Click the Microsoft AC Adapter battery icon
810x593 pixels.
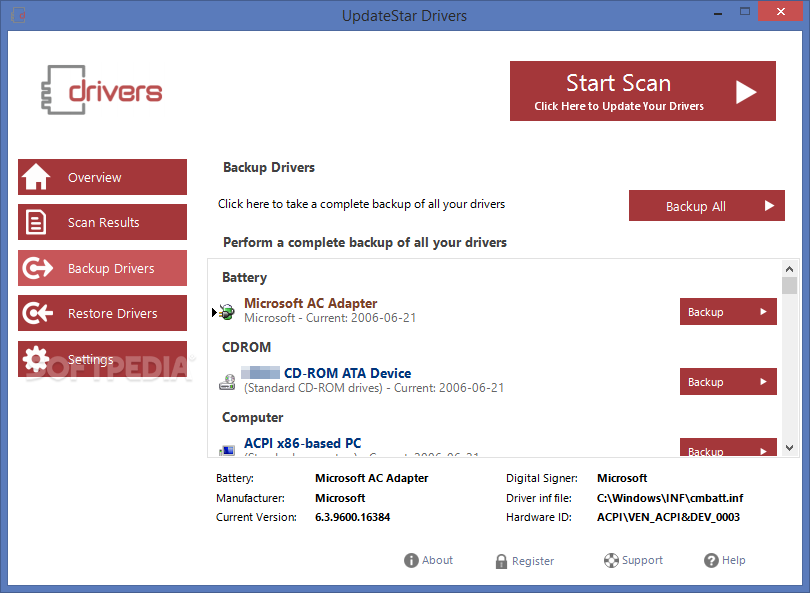pyautogui.click(x=227, y=311)
